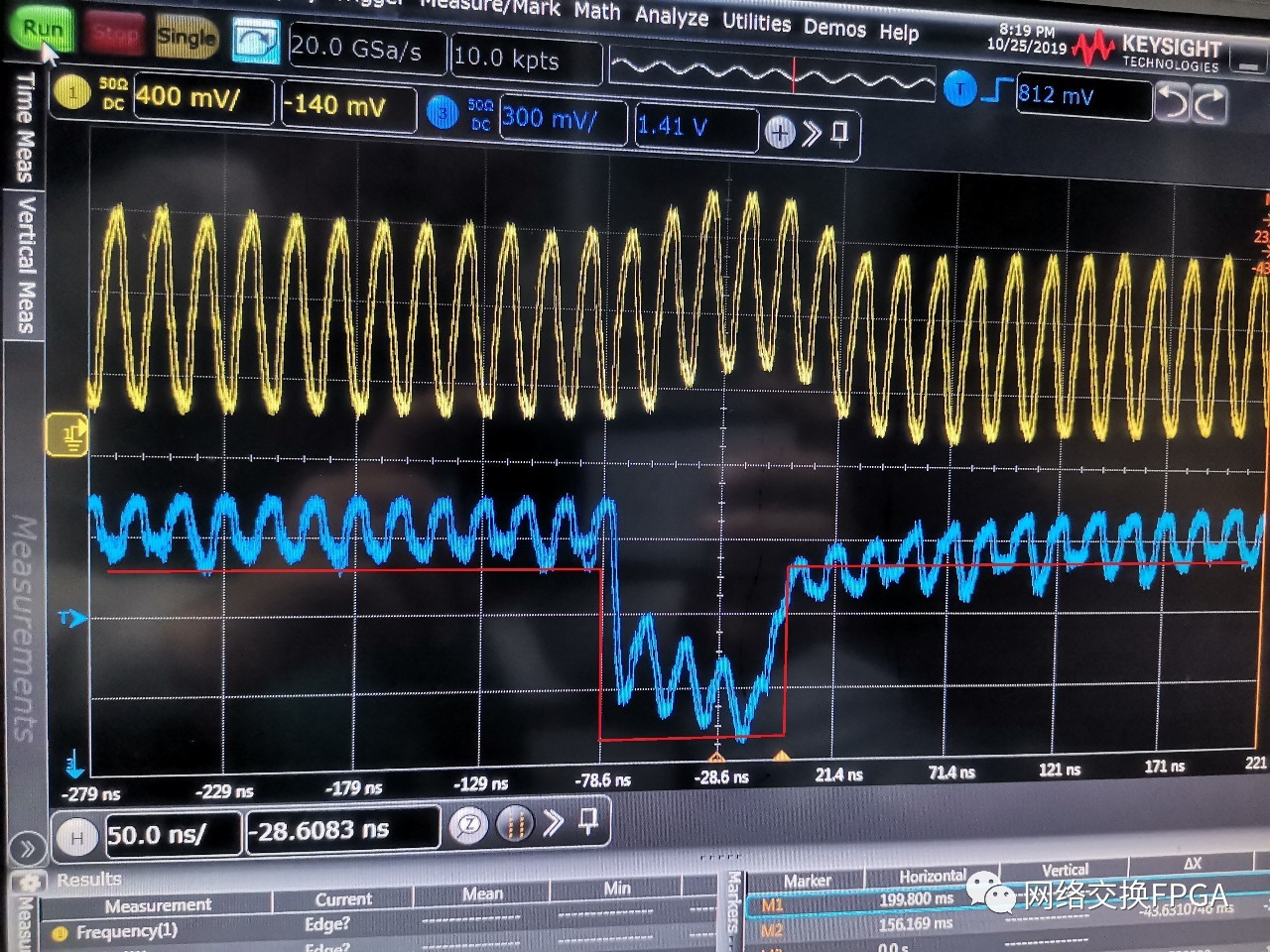Screen dimensions: 1270x952
Task: Open the Math menu
Action: (x=597, y=11)
